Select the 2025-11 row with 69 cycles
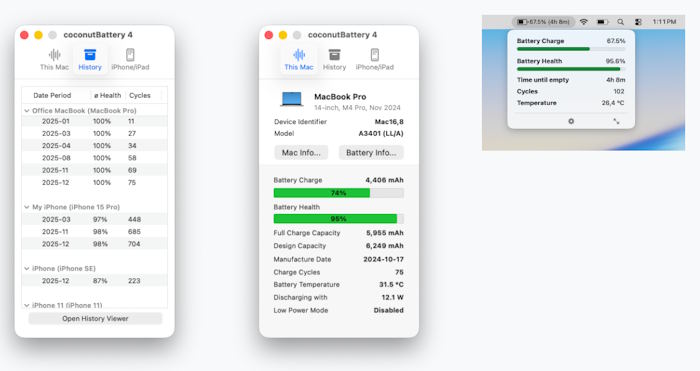This screenshot has width=700, height=371. tap(95, 170)
